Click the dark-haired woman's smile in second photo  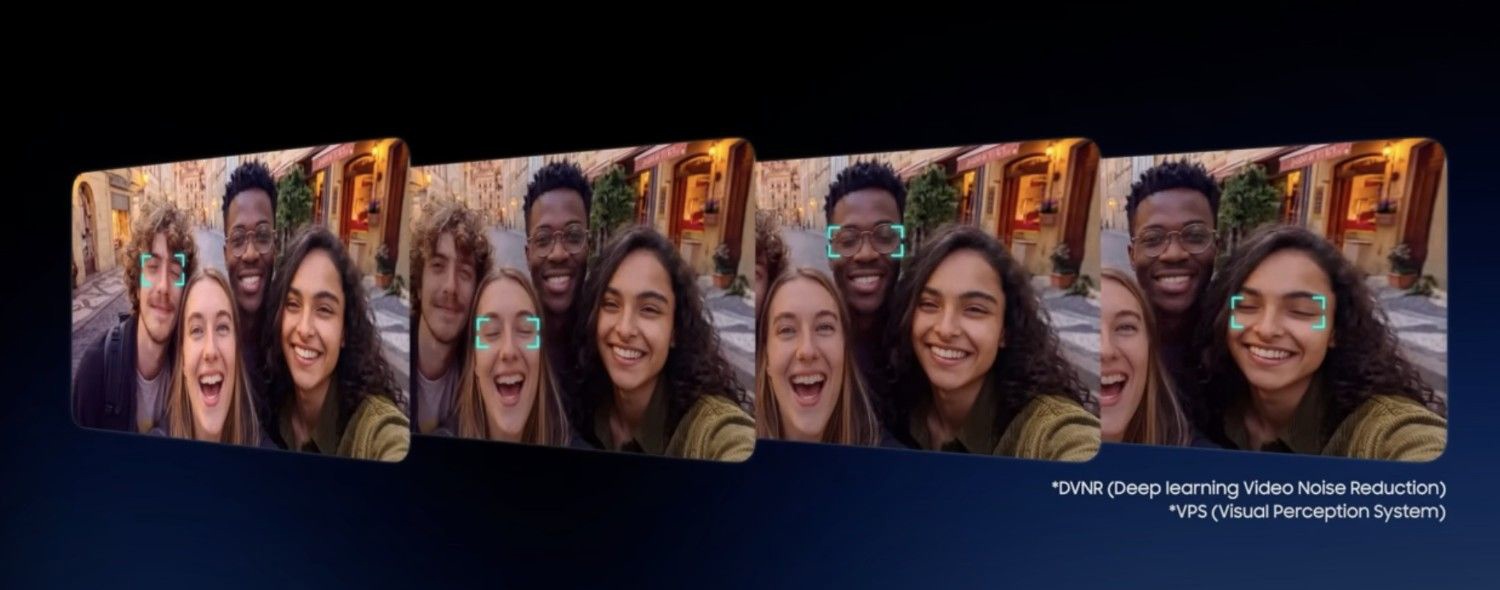[x=628, y=355]
